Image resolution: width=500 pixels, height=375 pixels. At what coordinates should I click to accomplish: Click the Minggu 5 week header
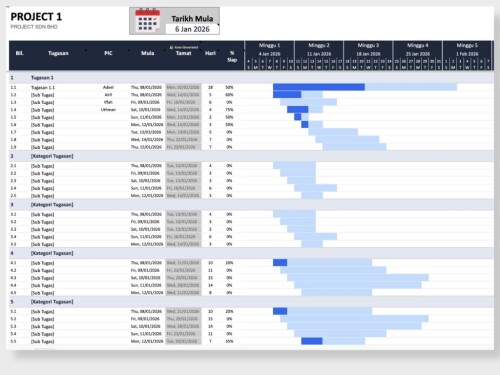pyautogui.click(x=467, y=45)
